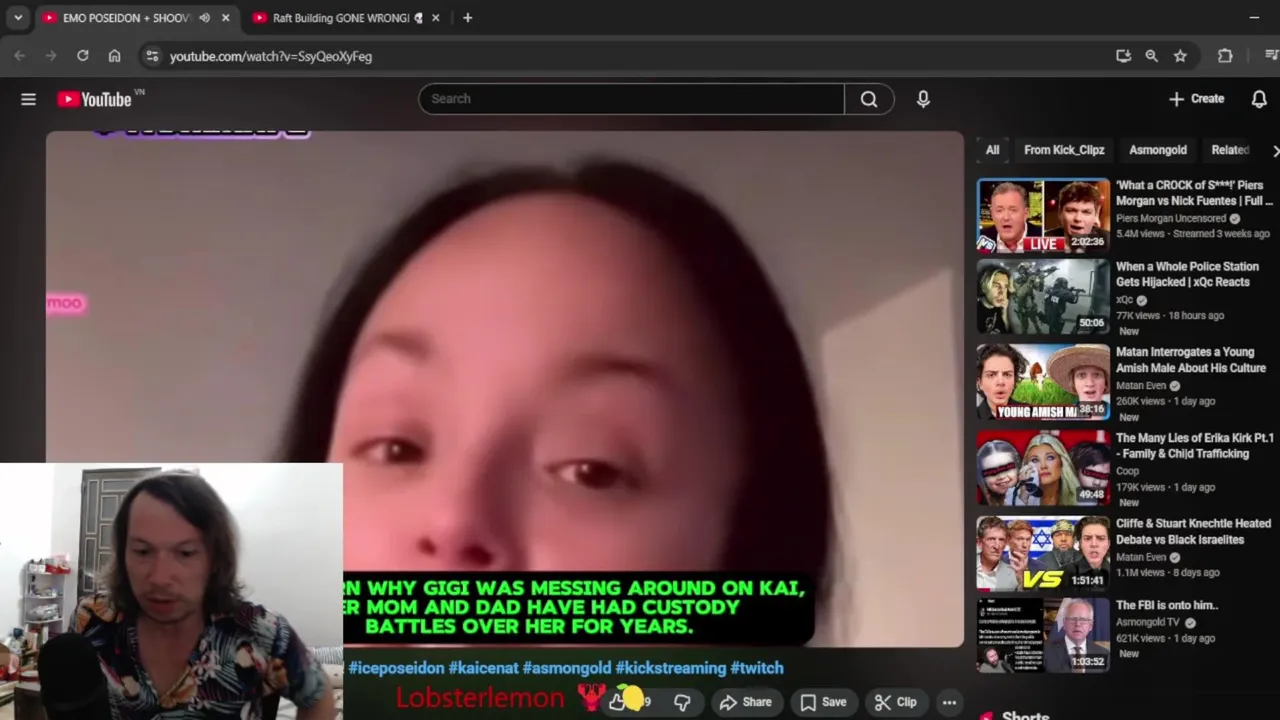
Task: Open the tab search dropdown arrow
Action: (x=18, y=18)
